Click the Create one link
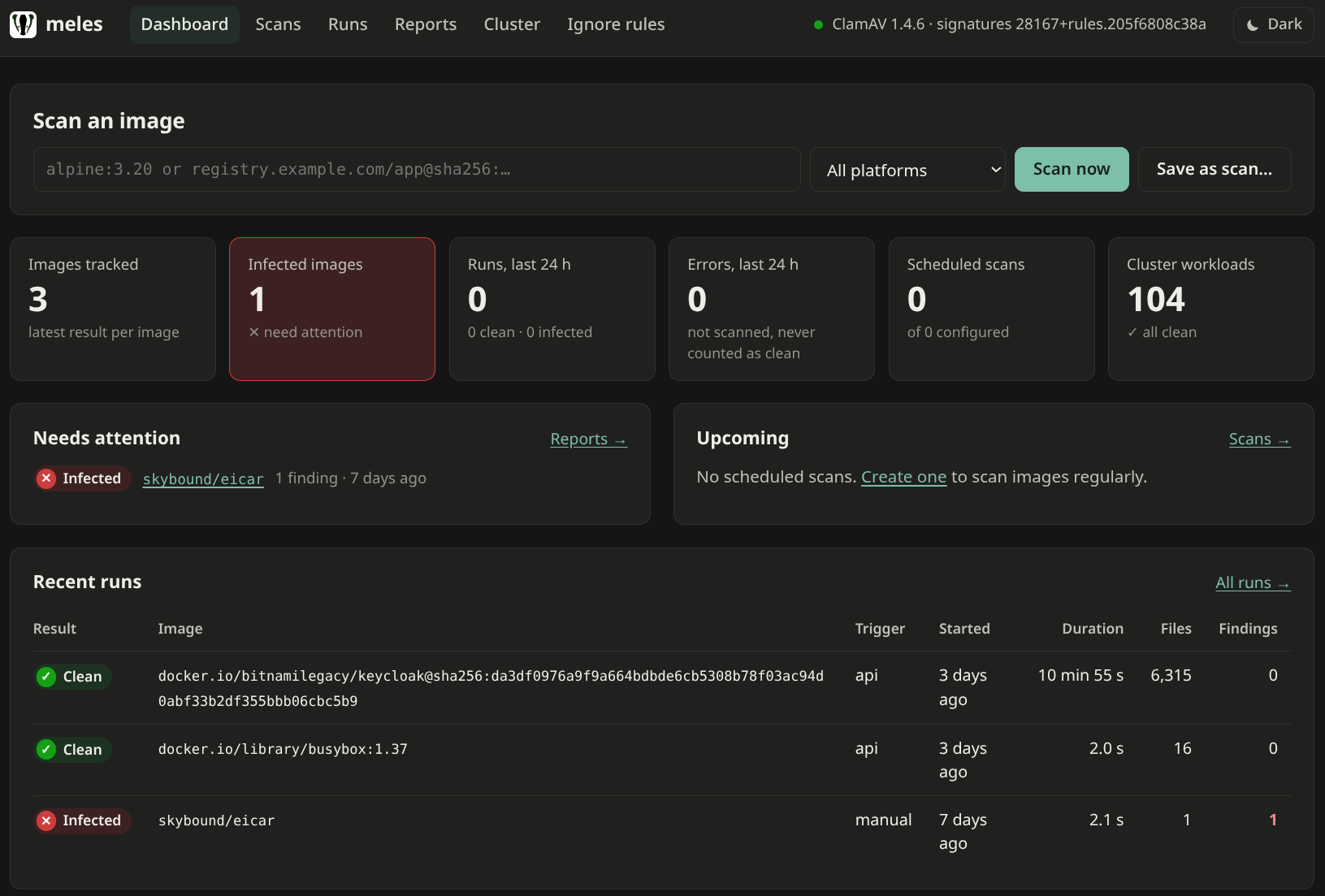 (903, 477)
